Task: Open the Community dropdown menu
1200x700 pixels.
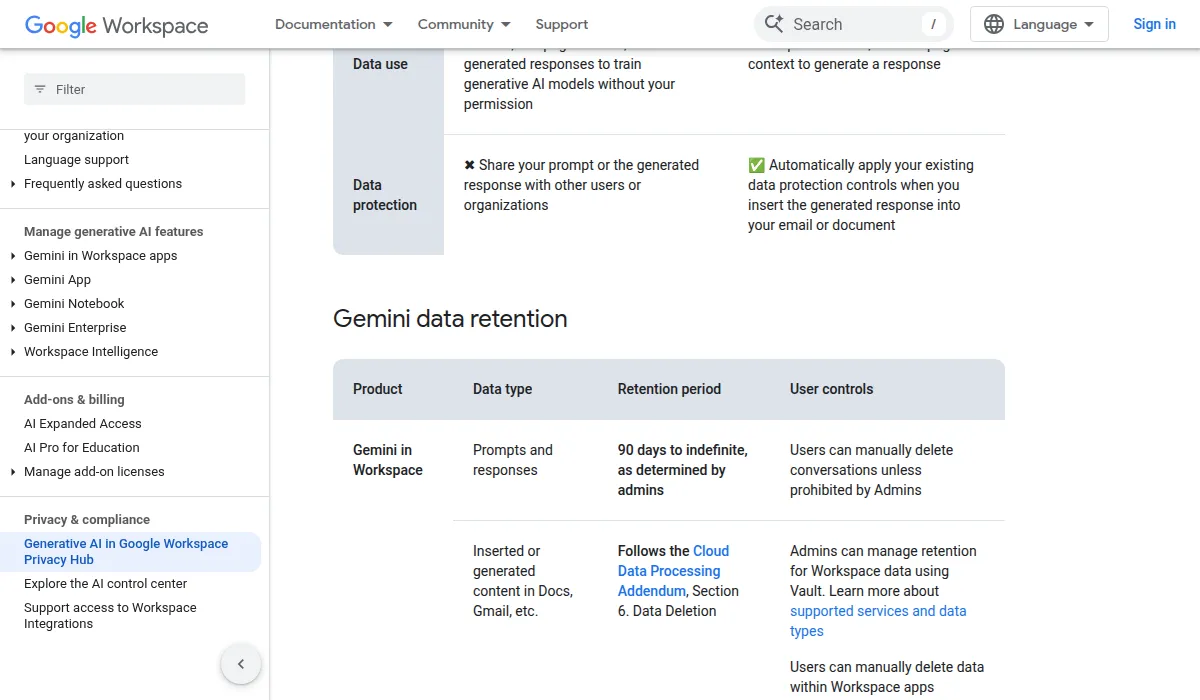Action: coord(464,24)
